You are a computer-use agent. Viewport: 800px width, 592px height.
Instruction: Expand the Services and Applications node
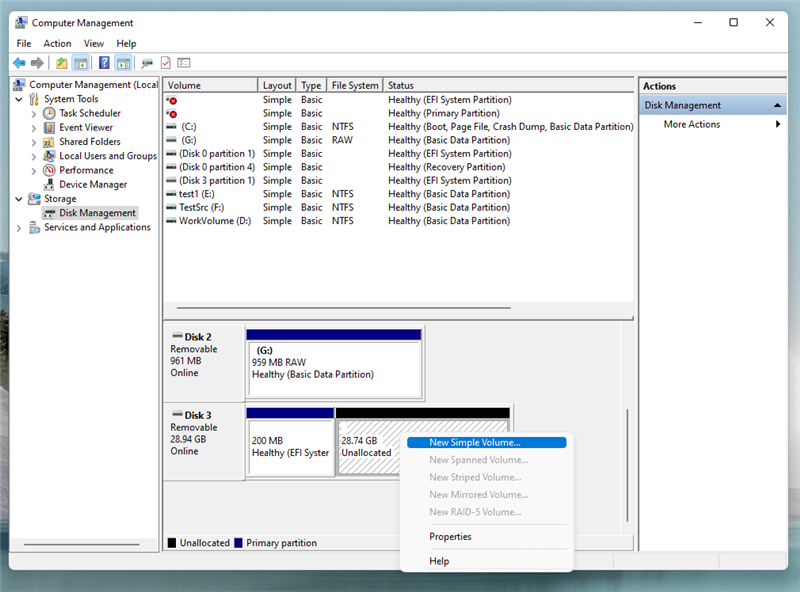[x=19, y=228]
